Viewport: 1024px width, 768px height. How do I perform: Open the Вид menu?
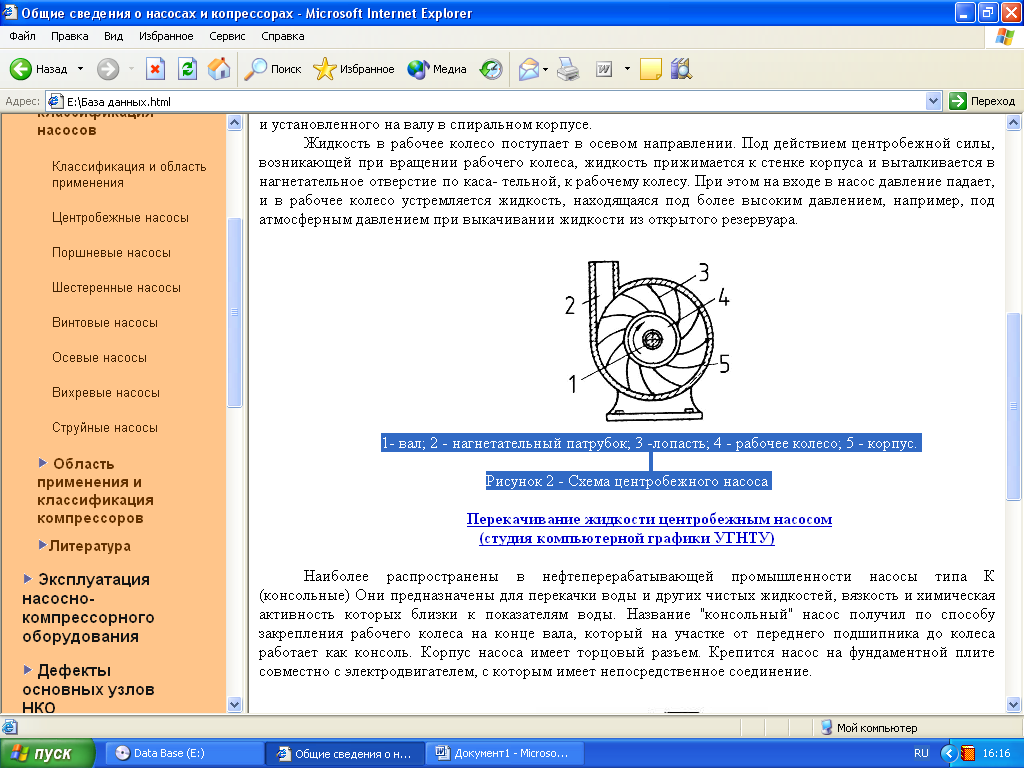(x=113, y=36)
